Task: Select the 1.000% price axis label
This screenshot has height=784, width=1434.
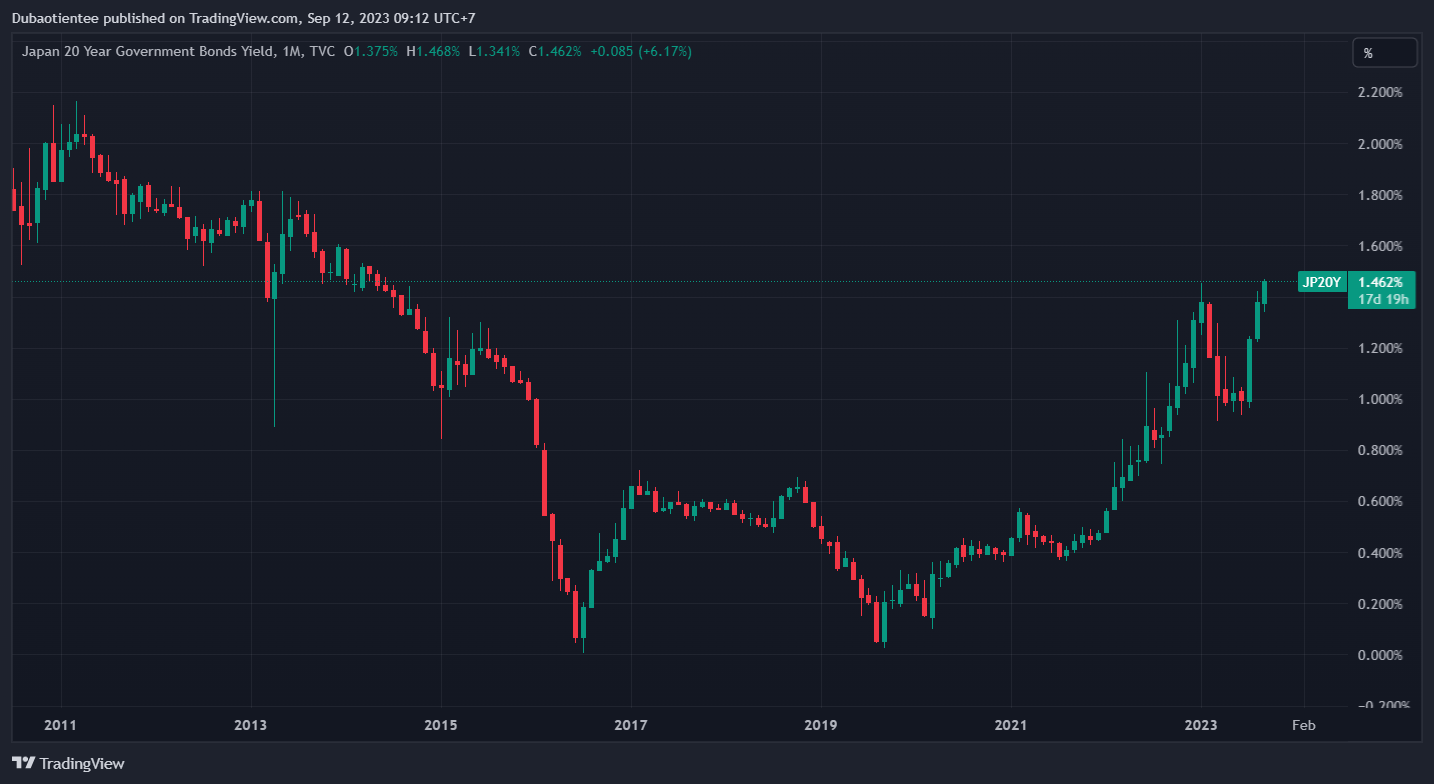Action: [x=1380, y=400]
